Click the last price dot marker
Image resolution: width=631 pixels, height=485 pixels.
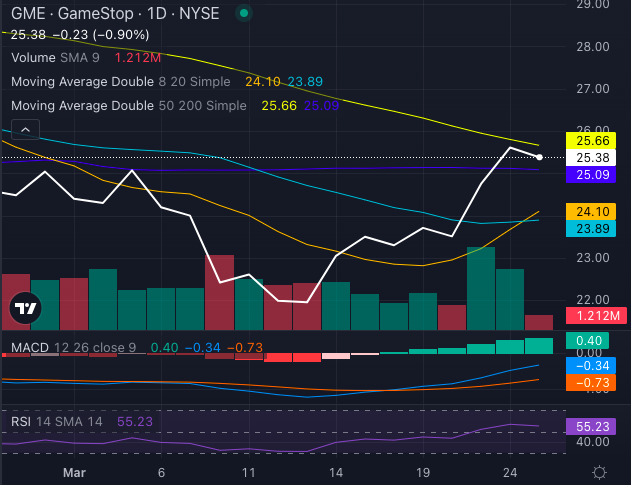click(541, 157)
